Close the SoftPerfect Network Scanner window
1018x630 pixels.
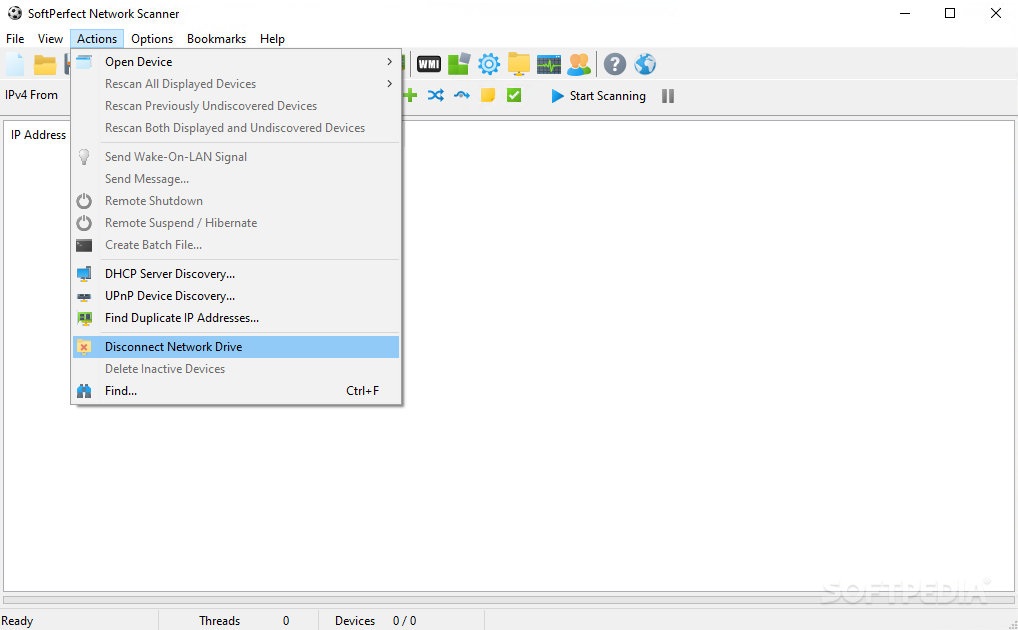point(995,13)
